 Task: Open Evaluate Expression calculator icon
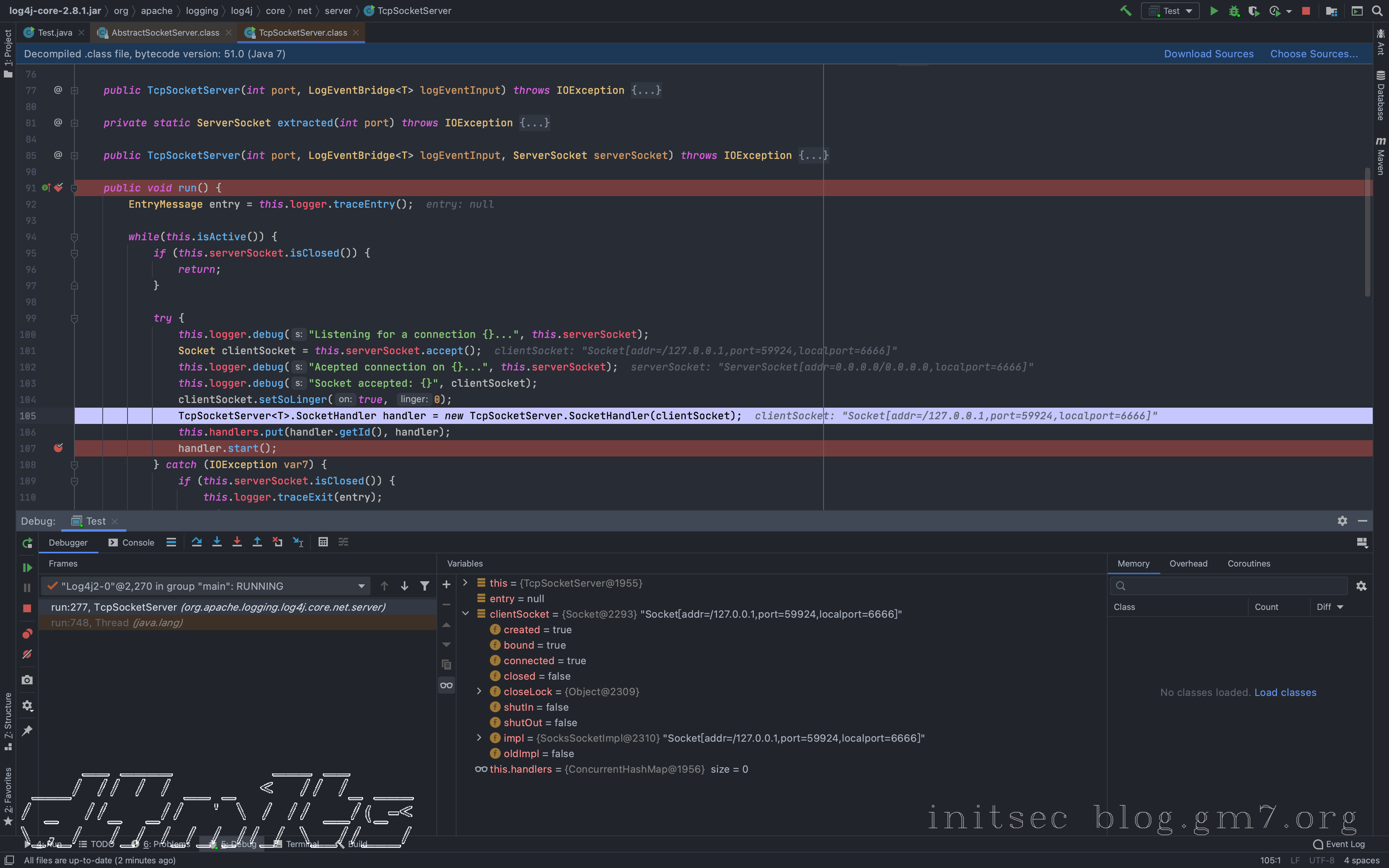[x=323, y=542]
